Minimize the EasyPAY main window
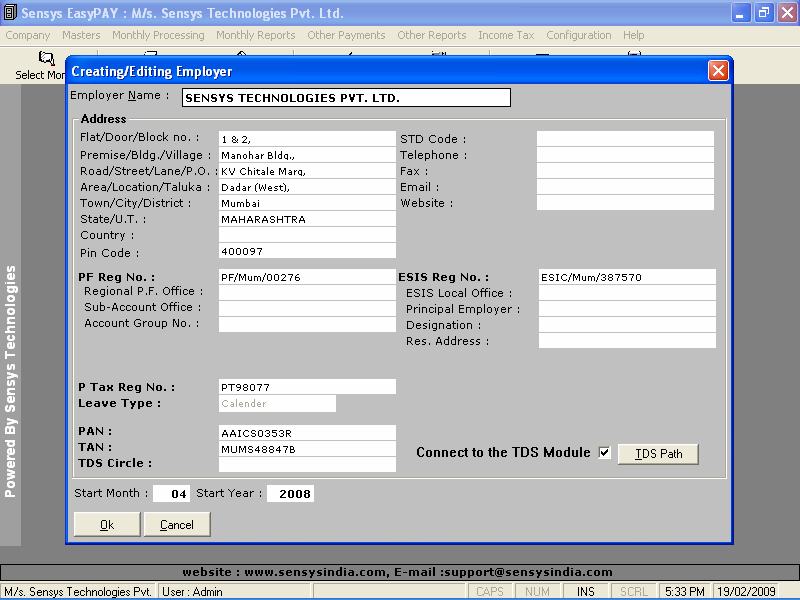 tap(740, 13)
